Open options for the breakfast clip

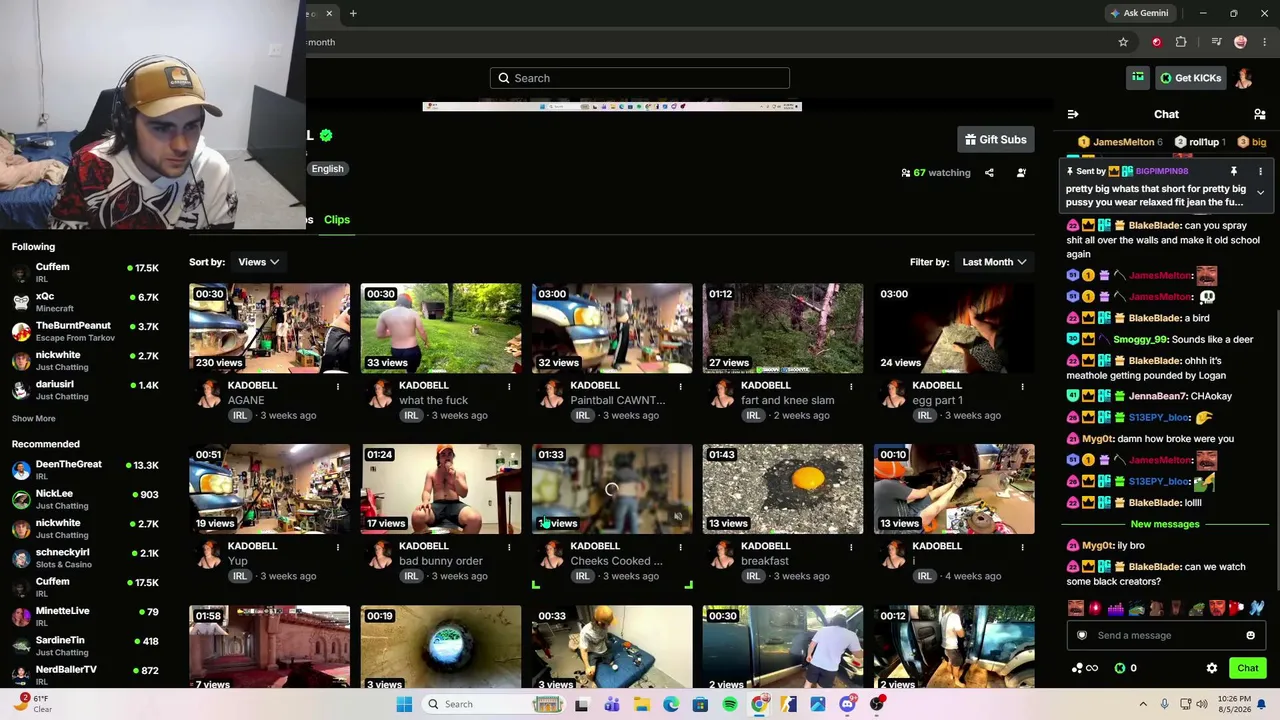pos(851,547)
